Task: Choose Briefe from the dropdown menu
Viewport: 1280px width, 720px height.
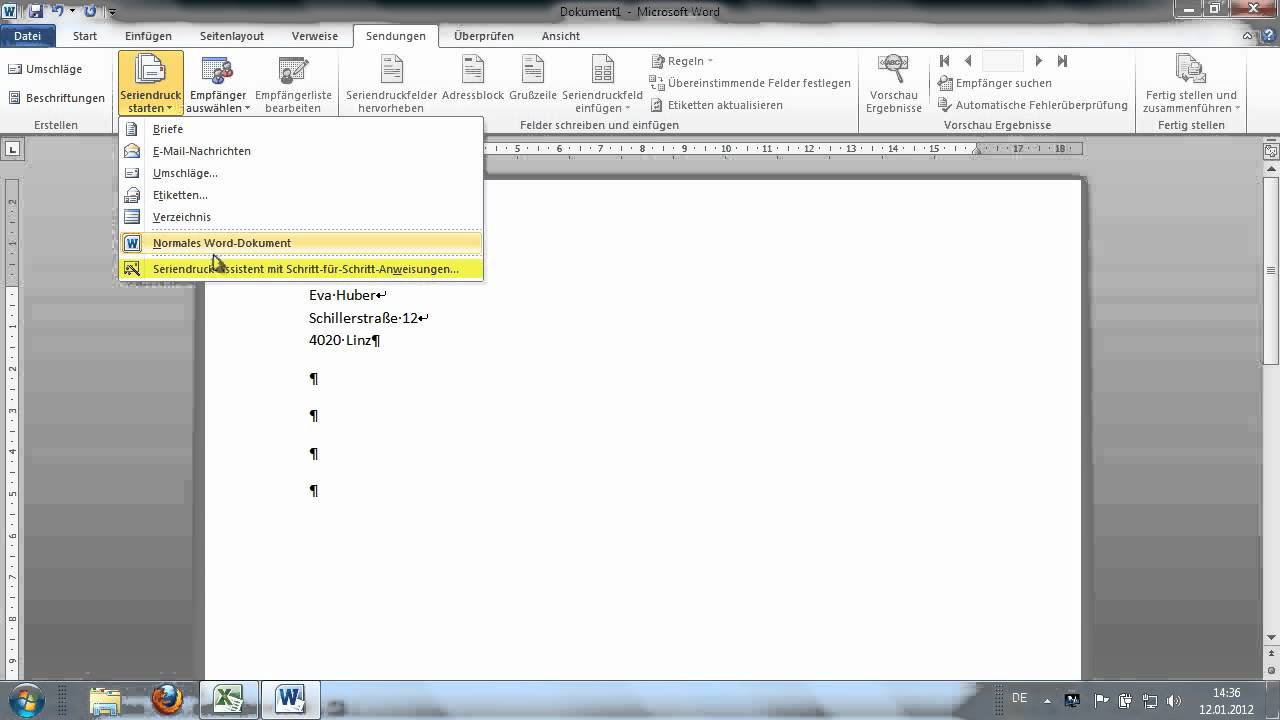Action: [x=301, y=129]
